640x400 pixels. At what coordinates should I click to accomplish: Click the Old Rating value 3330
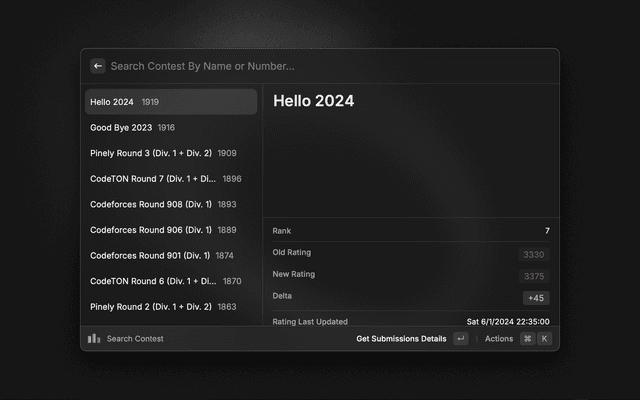[x=534, y=254]
